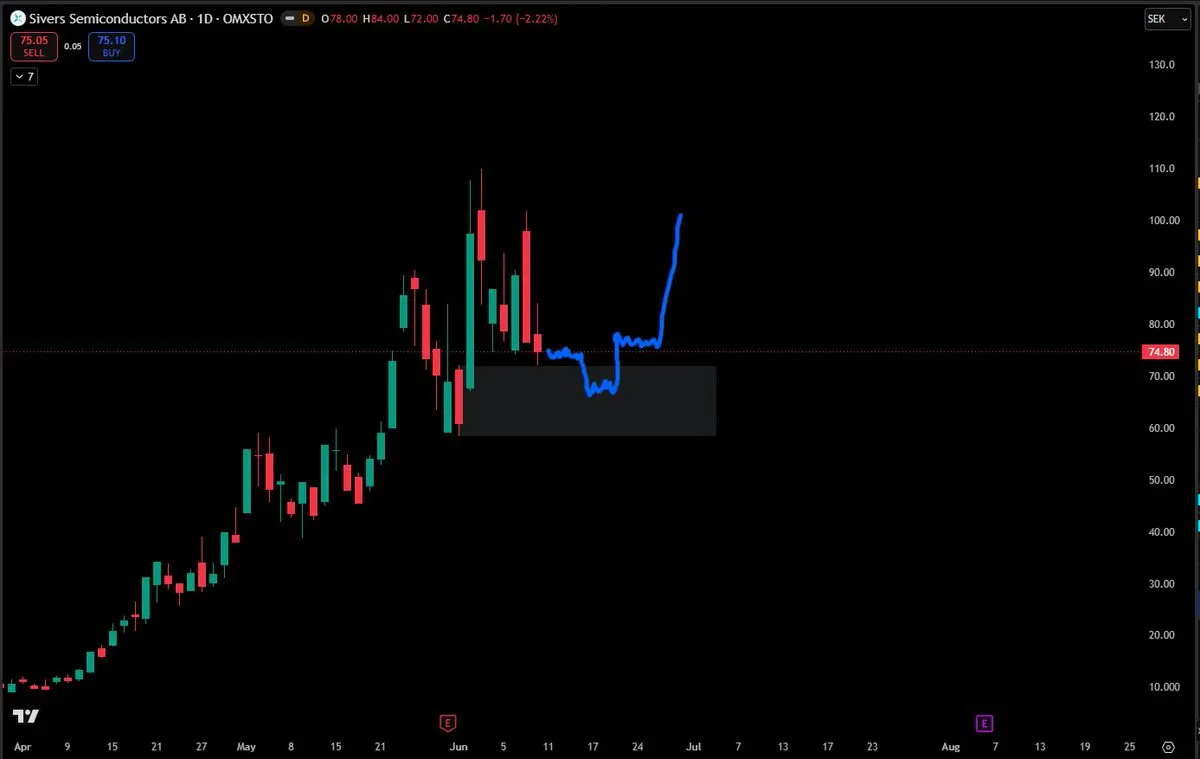1200x759 pixels.
Task: Open the SEK currency dropdown
Action: tap(1167, 19)
